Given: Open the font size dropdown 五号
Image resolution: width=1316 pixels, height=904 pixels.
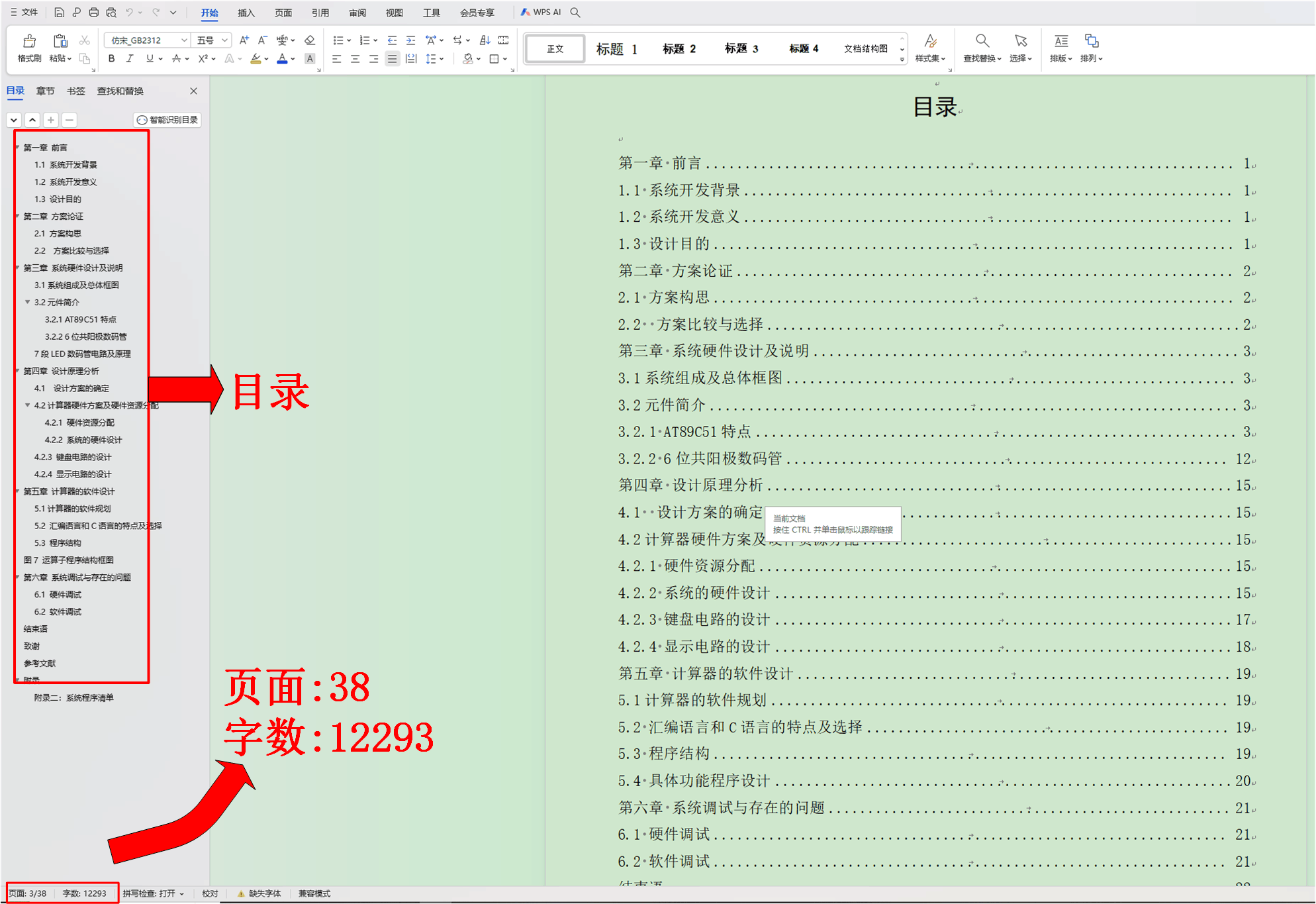Looking at the screenshot, I should click(x=224, y=40).
